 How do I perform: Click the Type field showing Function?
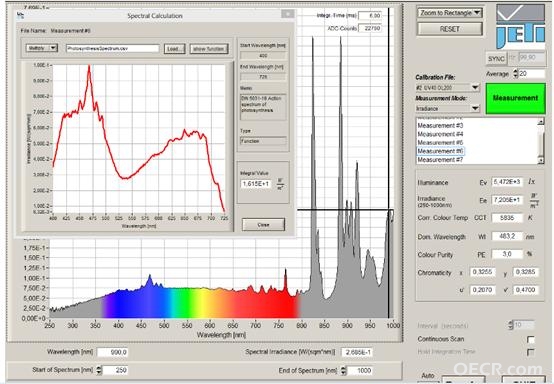[263, 141]
